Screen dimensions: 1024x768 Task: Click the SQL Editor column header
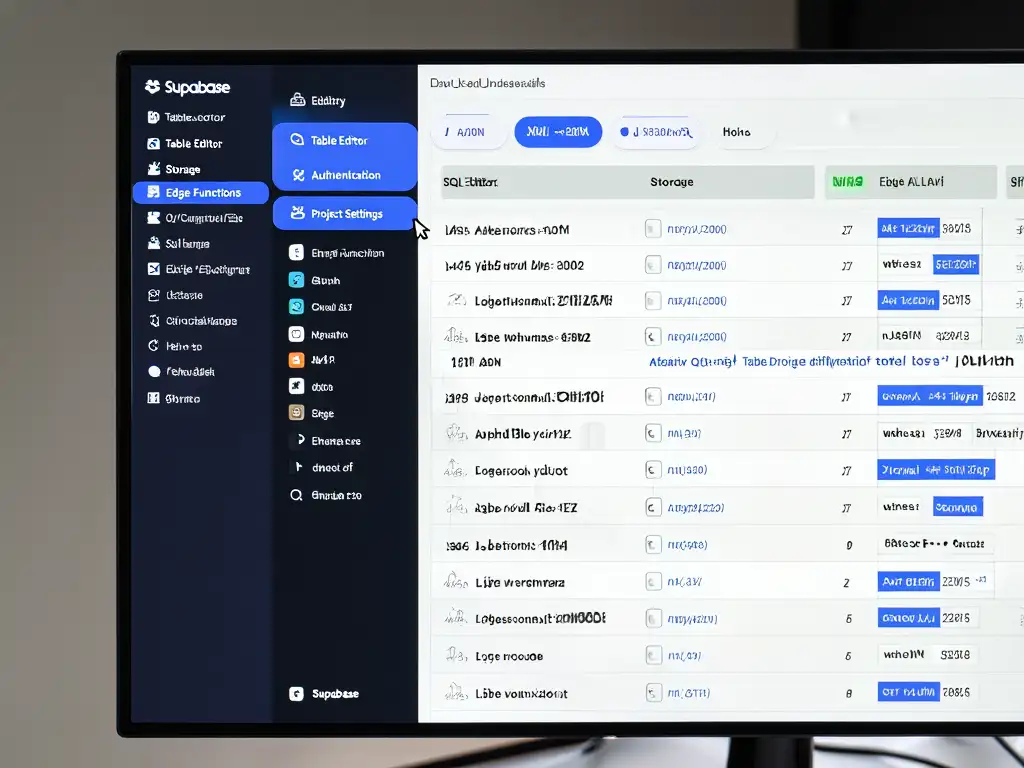pos(470,182)
